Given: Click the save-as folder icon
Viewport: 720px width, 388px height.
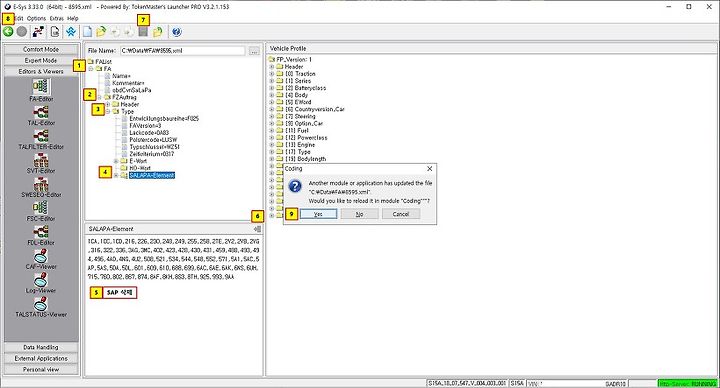Looking at the screenshot, I should pos(158,31).
